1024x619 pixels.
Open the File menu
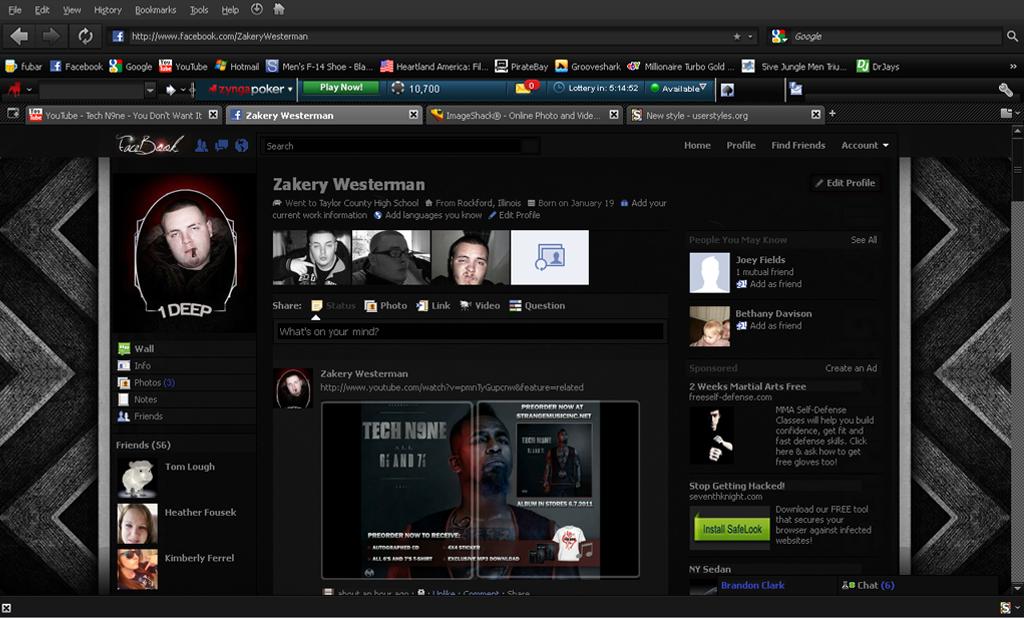[14, 10]
